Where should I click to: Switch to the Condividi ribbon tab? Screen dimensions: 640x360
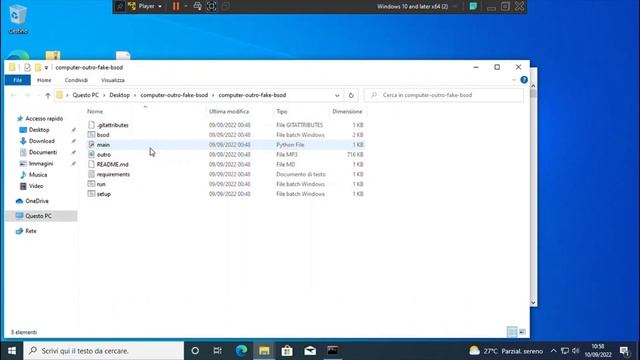pos(76,80)
